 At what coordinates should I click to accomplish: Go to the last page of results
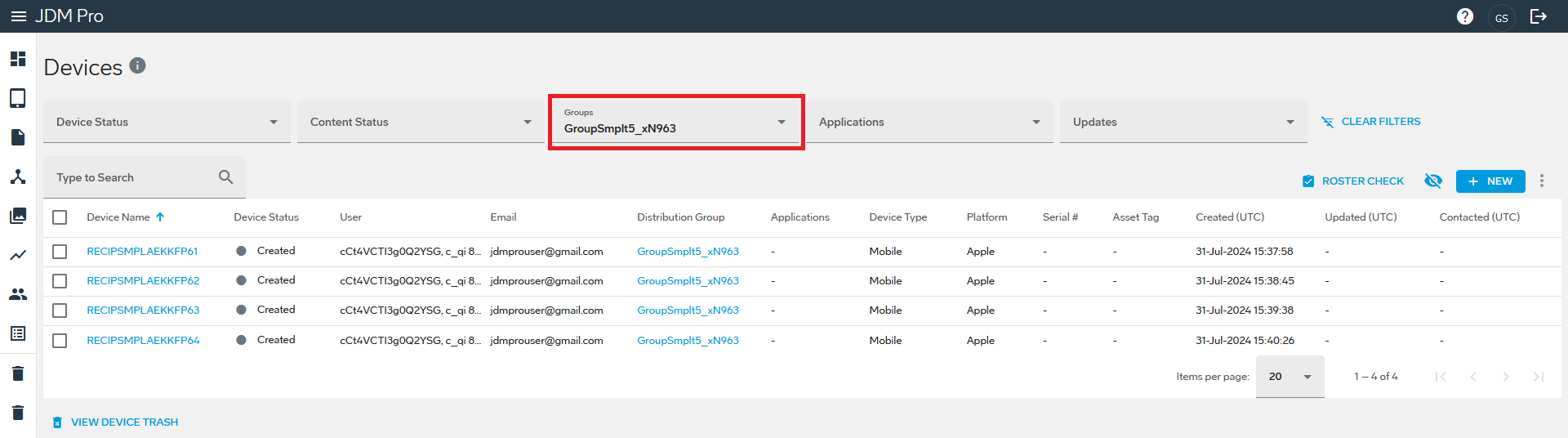click(1539, 377)
